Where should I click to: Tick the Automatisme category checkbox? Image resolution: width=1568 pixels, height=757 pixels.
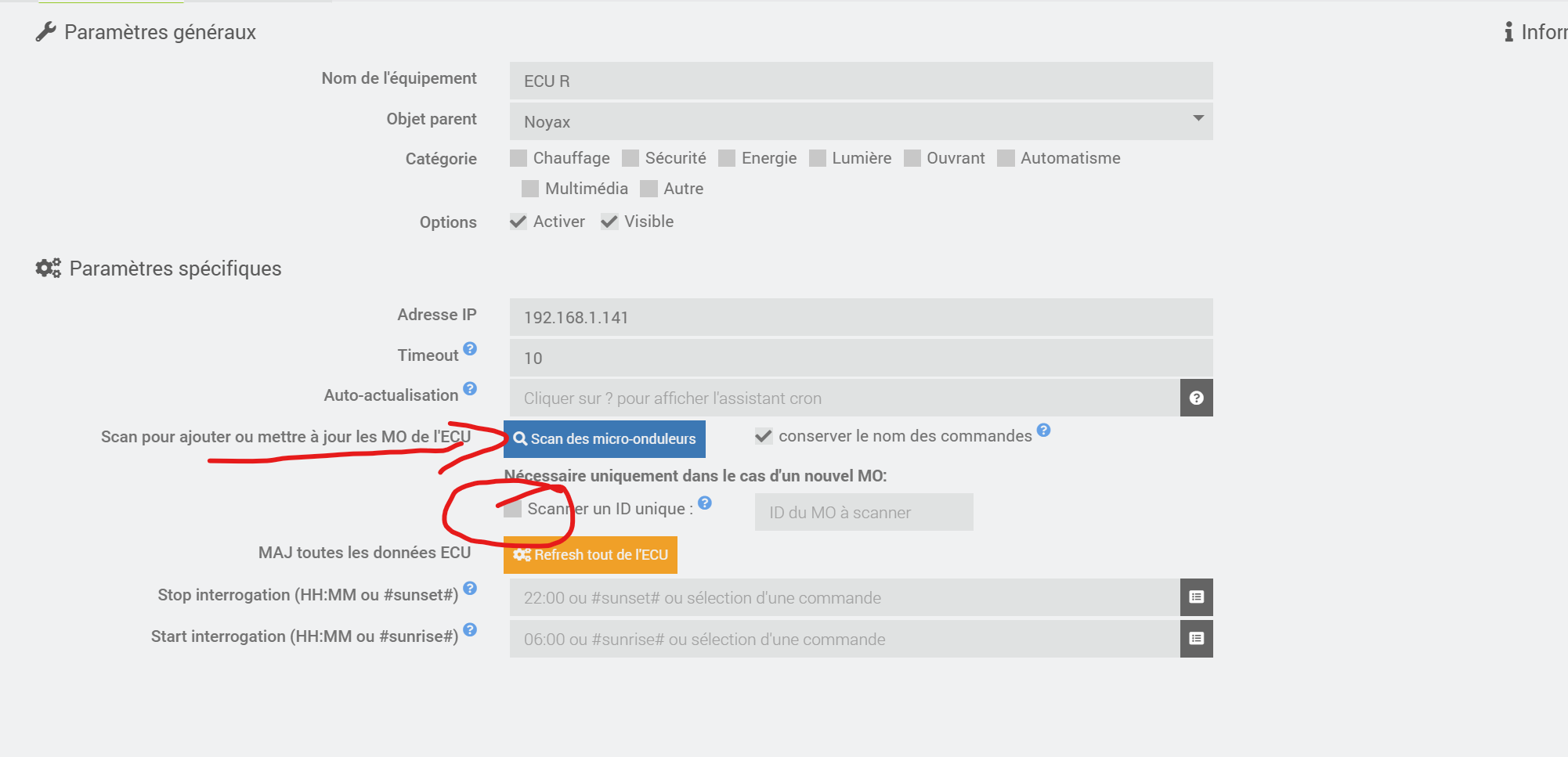(x=1006, y=158)
